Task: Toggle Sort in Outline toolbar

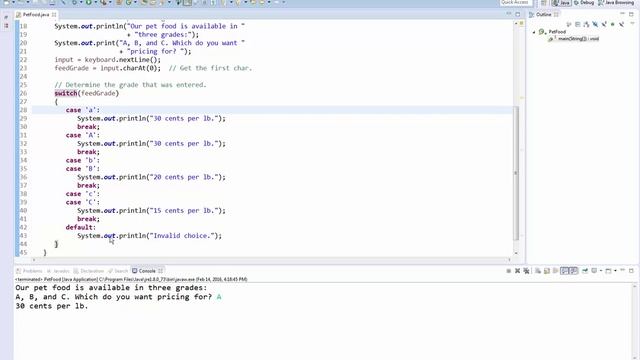Action: point(586,24)
